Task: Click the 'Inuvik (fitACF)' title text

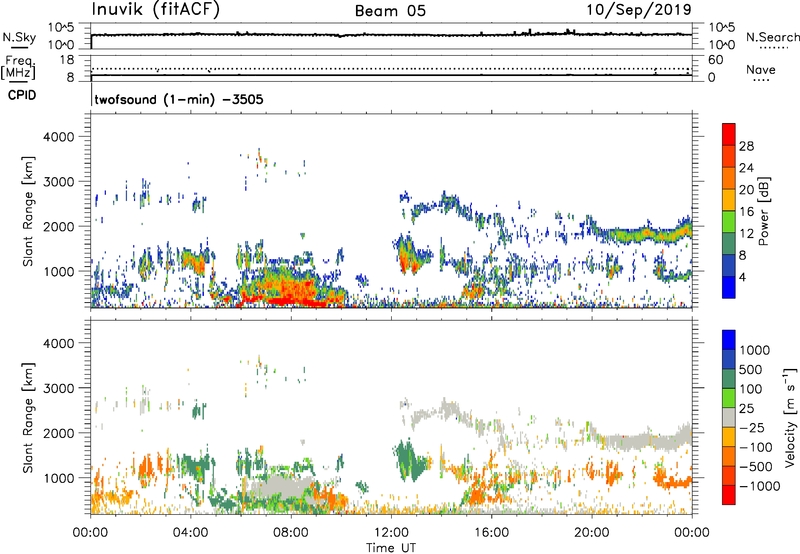Action: point(156,10)
